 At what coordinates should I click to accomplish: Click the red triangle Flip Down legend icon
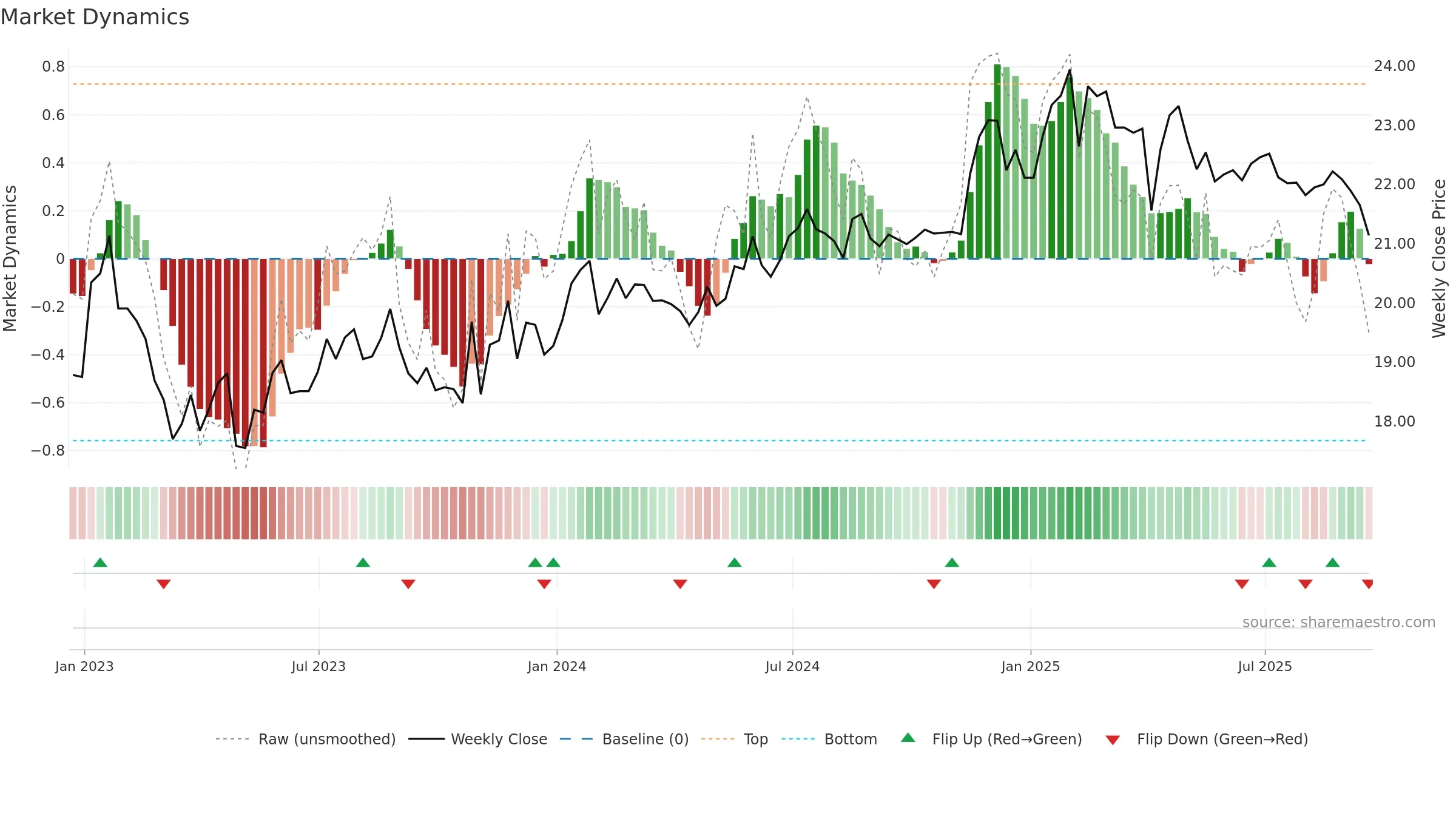pyautogui.click(x=1113, y=740)
